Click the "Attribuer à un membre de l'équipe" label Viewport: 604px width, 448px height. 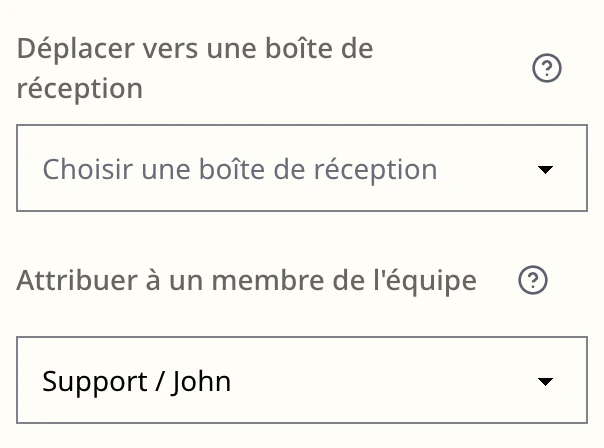tap(247, 280)
